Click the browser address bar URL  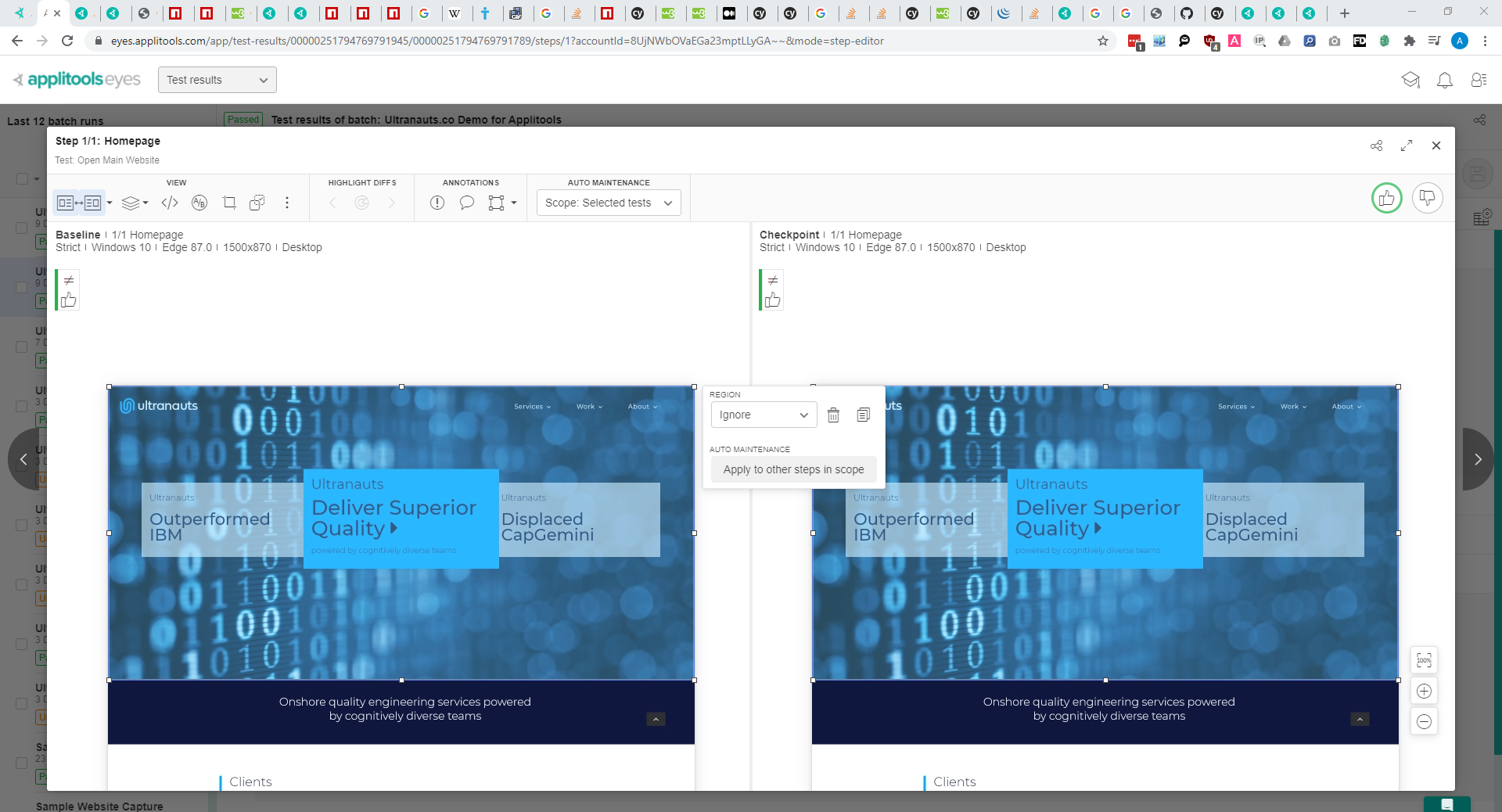tap(498, 41)
